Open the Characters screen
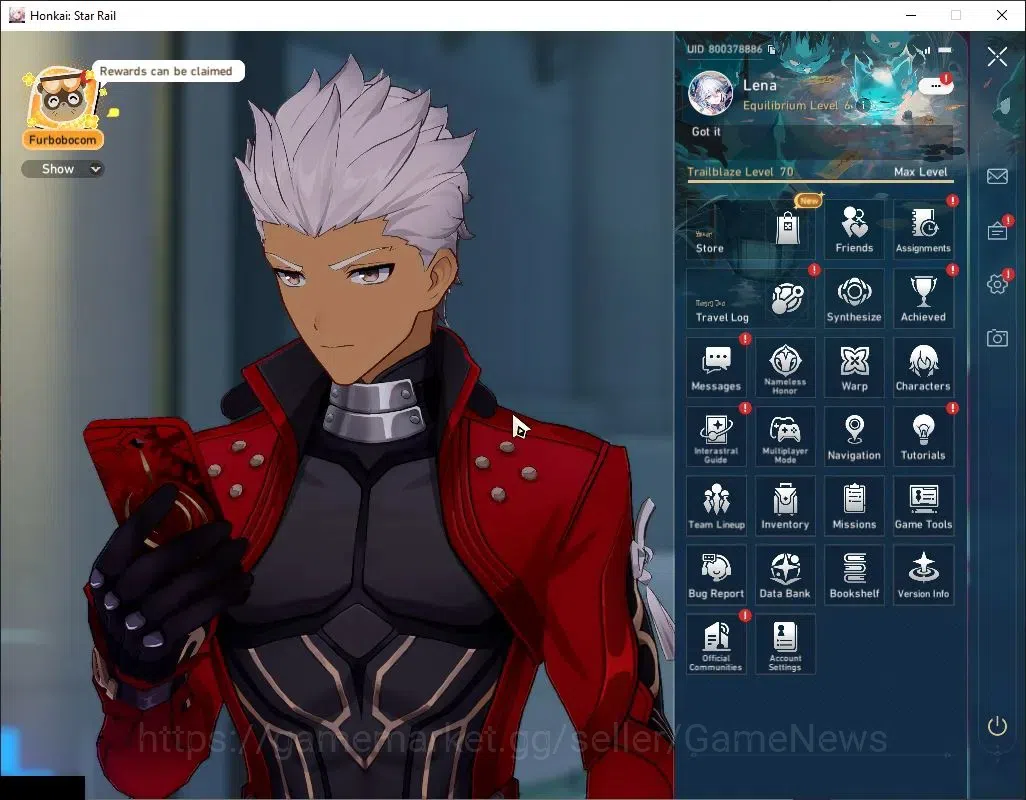 pyautogui.click(x=923, y=368)
